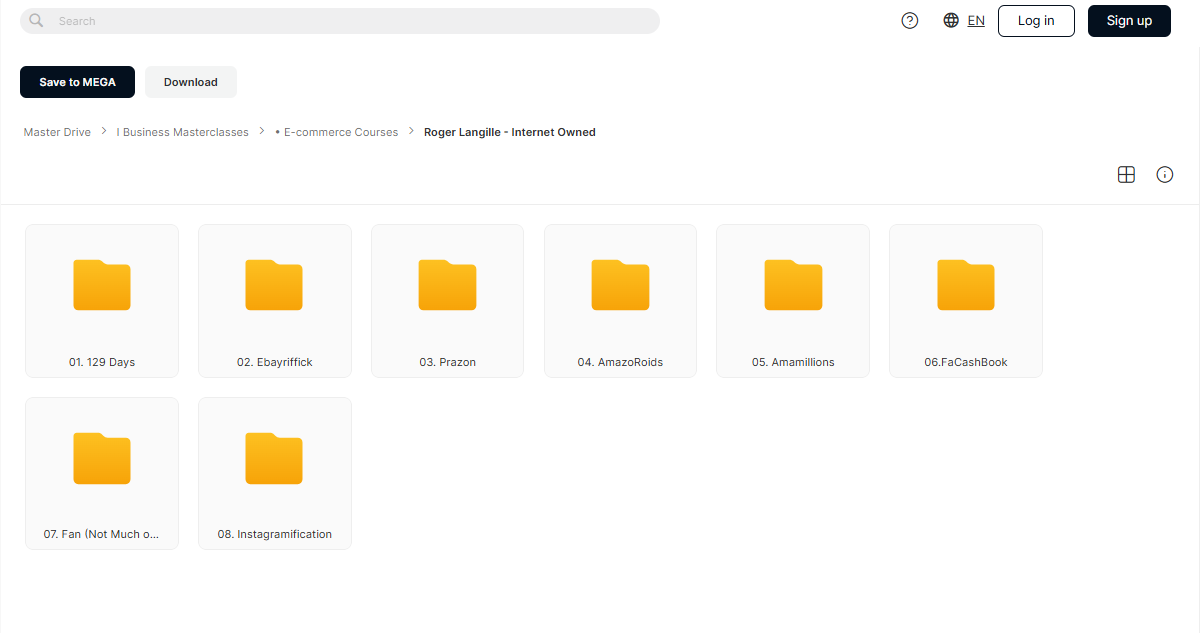The image size is (1200, 633).
Task: Click the 01. 129 Days folder icon
Action: pos(102,285)
